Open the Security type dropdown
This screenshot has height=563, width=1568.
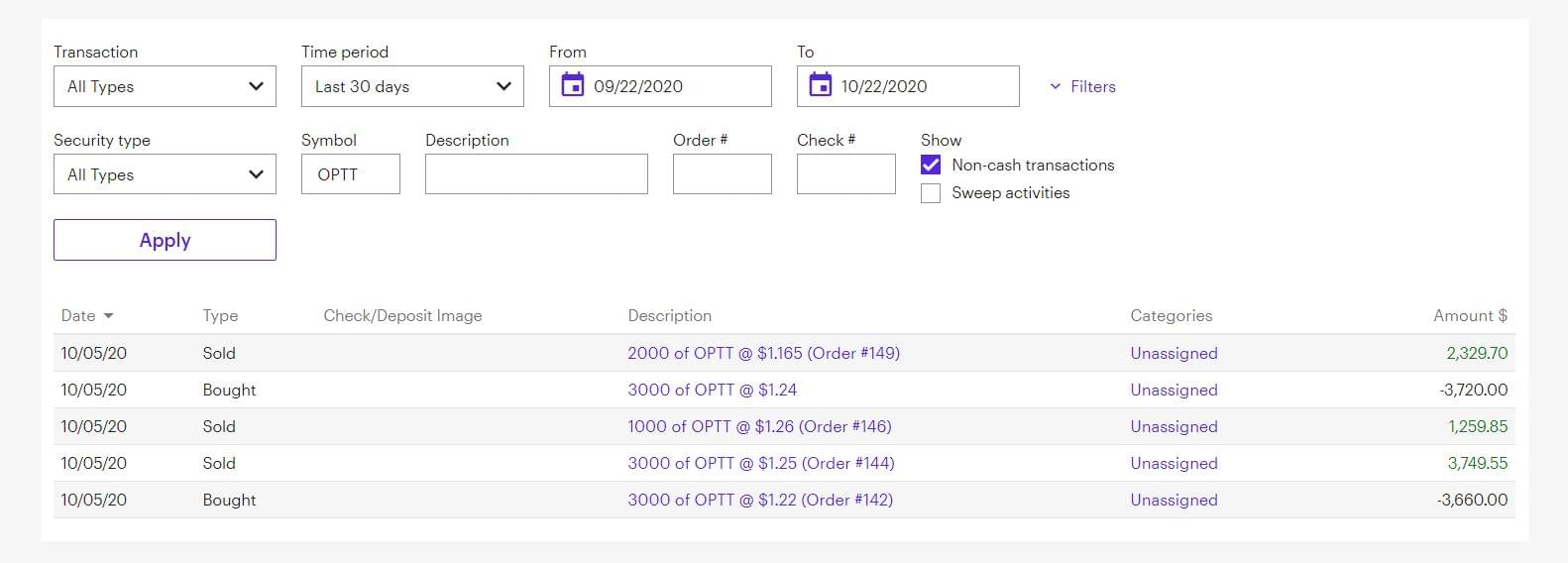(x=165, y=174)
